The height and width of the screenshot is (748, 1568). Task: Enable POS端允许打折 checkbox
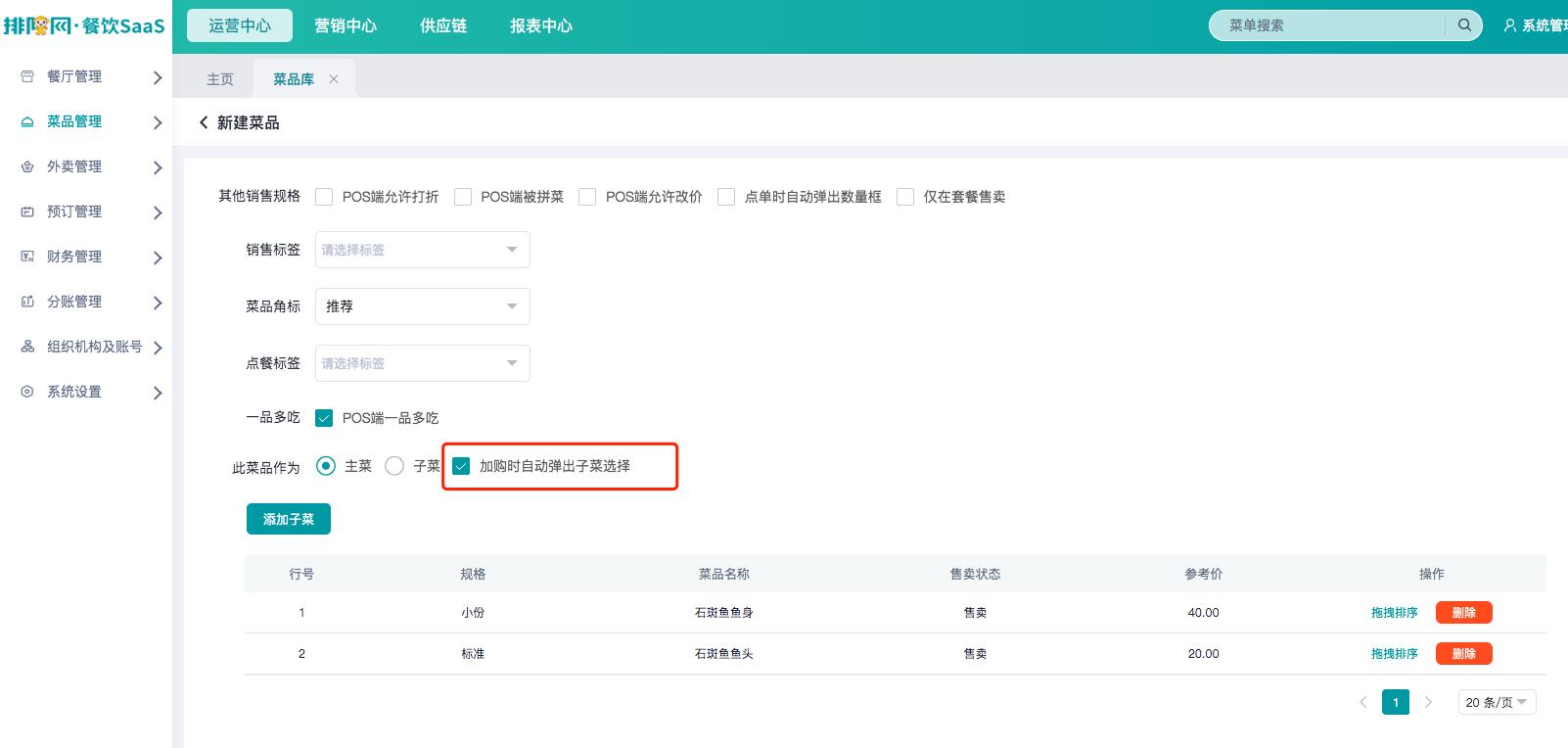point(324,197)
